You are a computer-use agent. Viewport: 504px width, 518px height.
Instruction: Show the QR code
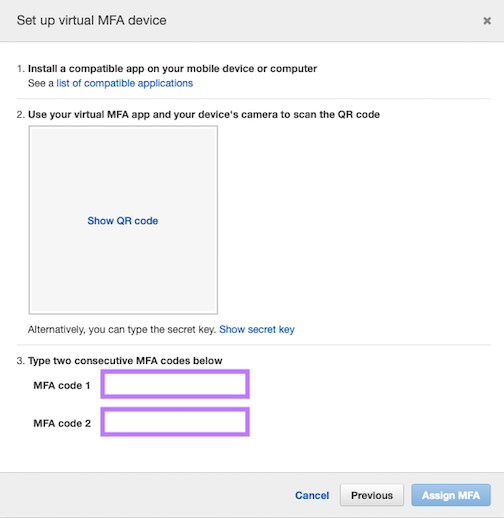[x=123, y=221]
